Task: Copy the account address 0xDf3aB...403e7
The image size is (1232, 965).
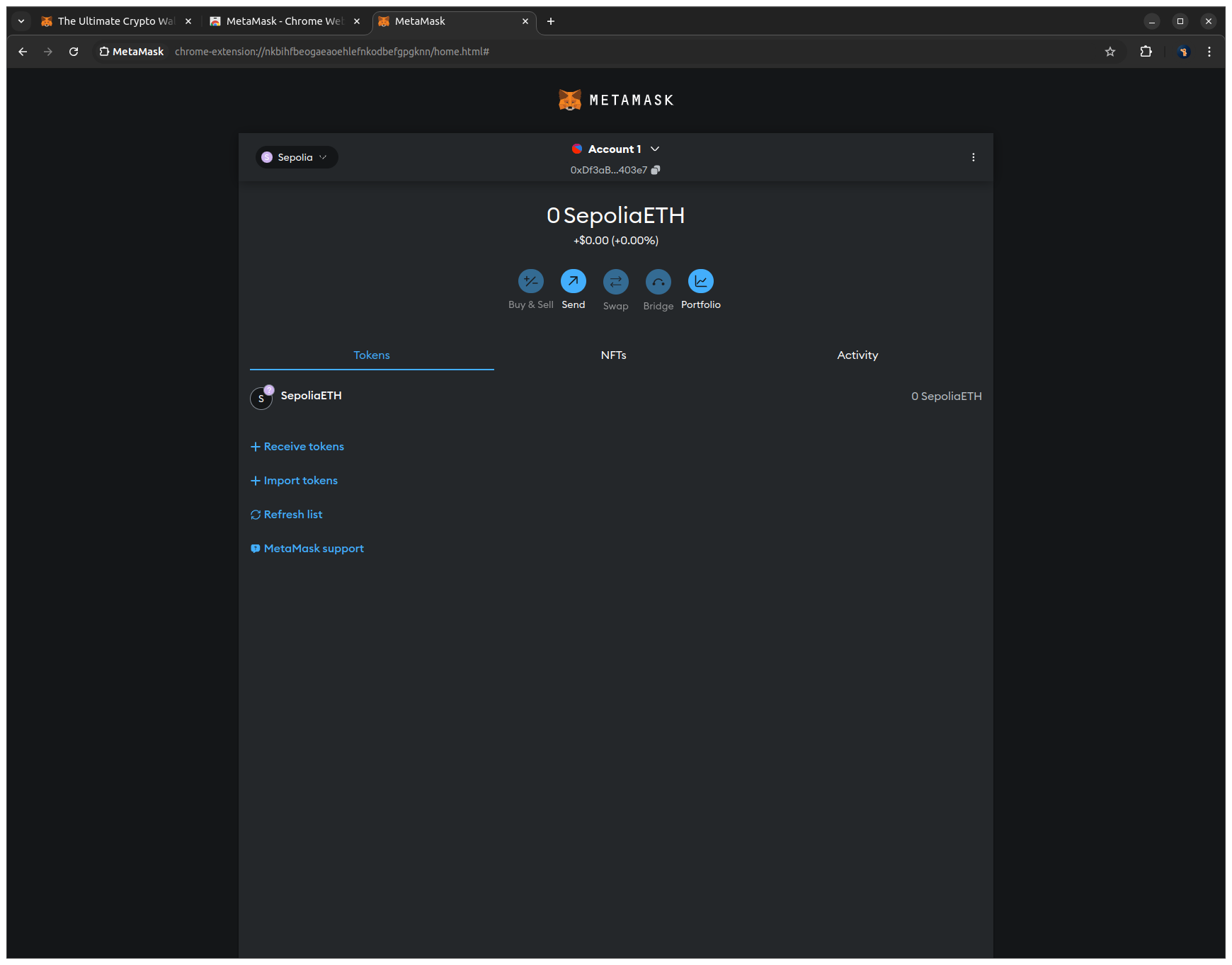Action: tap(656, 170)
